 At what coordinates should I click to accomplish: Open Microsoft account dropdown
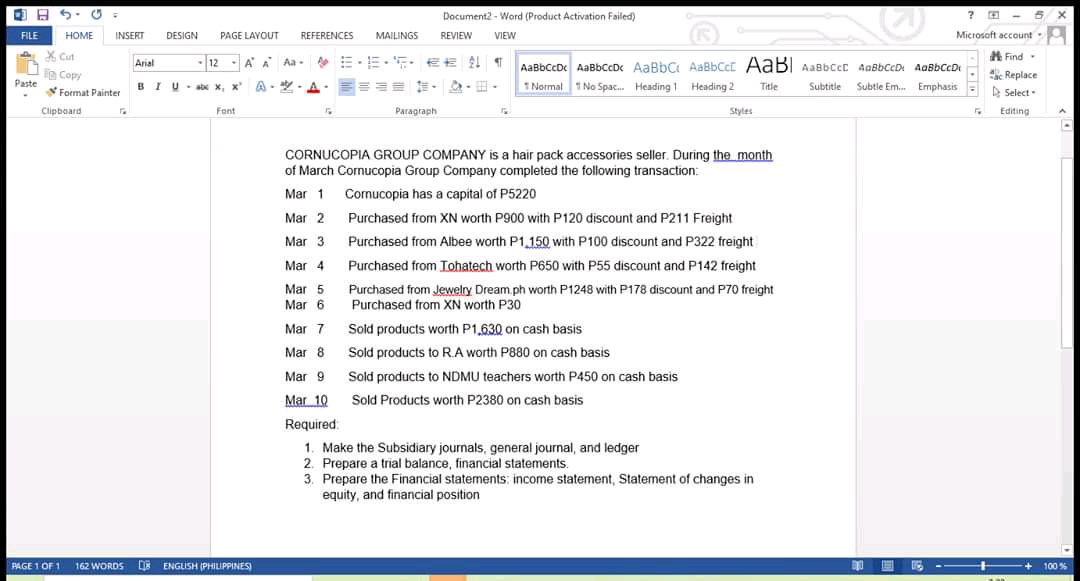pos(999,34)
